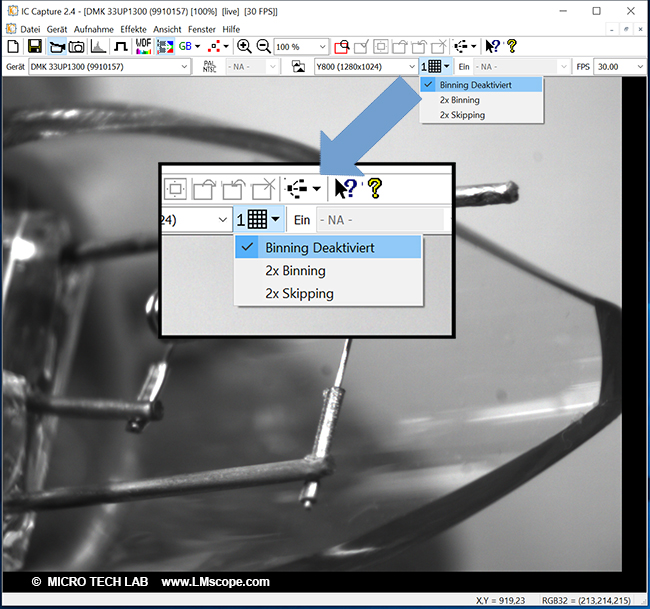Click the Save image floppy disk icon
Screen dimensions: 650x609
34,47
